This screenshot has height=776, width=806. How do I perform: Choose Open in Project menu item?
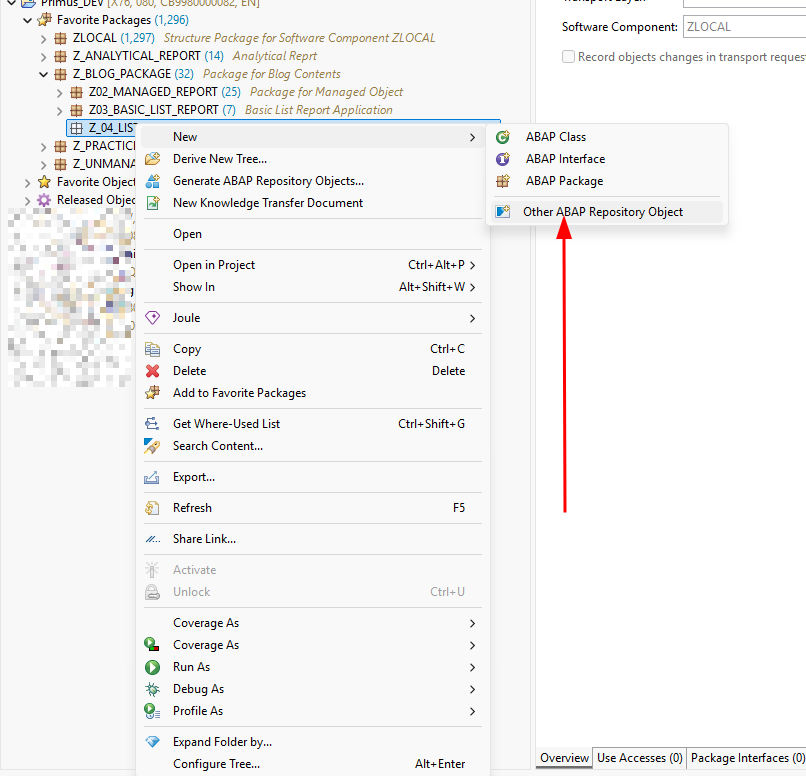[x=313, y=265]
